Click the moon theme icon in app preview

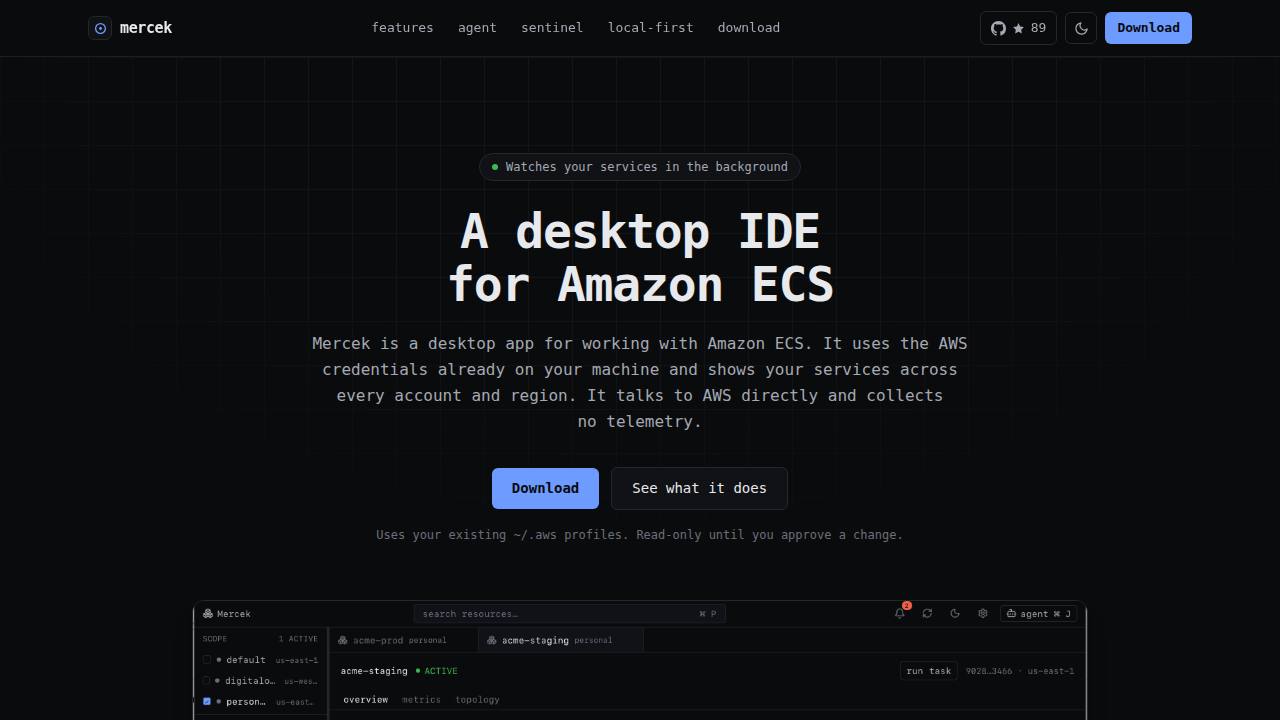[x=955, y=614]
